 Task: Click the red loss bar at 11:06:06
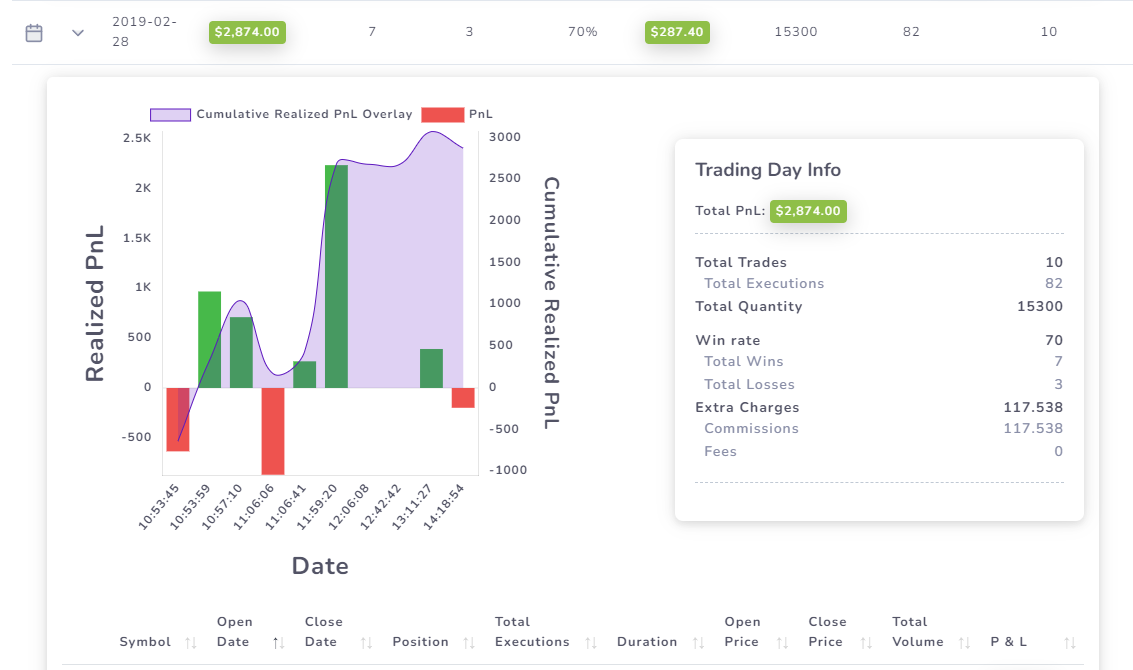[273, 431]
